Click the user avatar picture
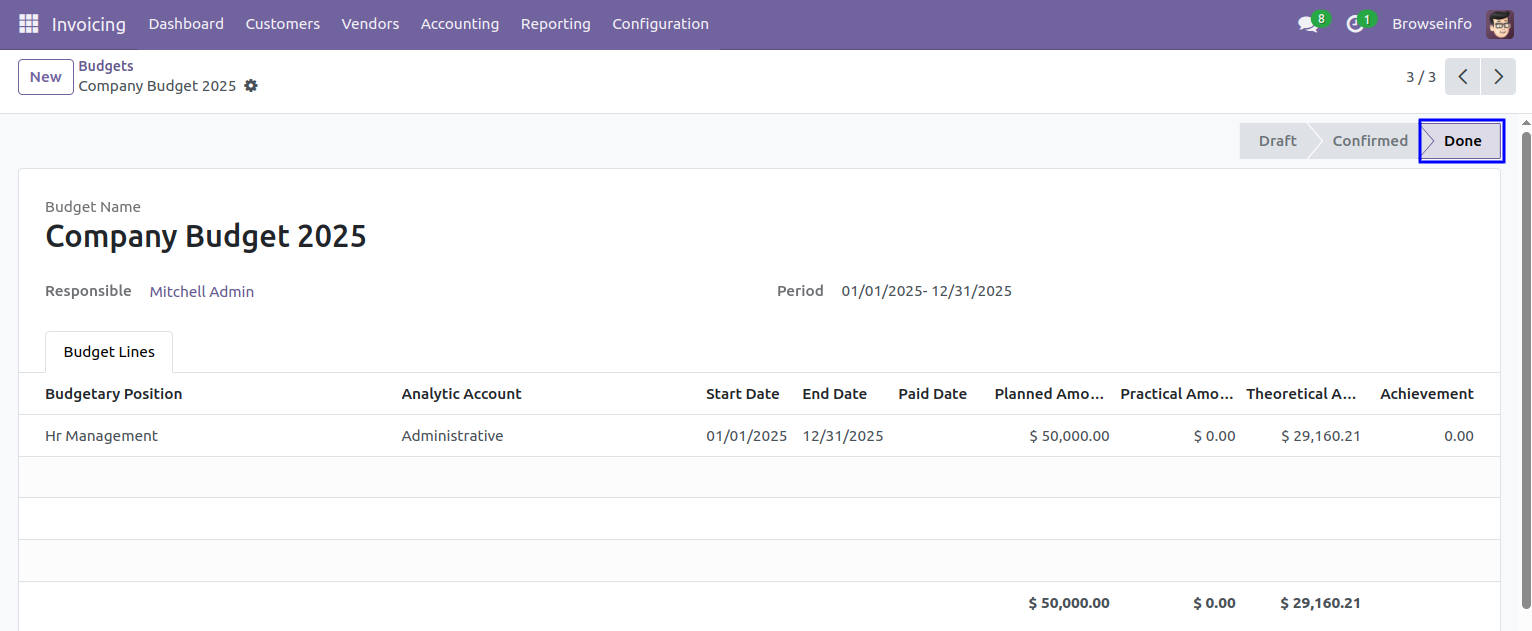The height and width of the screenshot is (631, 1532). [1500, 24]
